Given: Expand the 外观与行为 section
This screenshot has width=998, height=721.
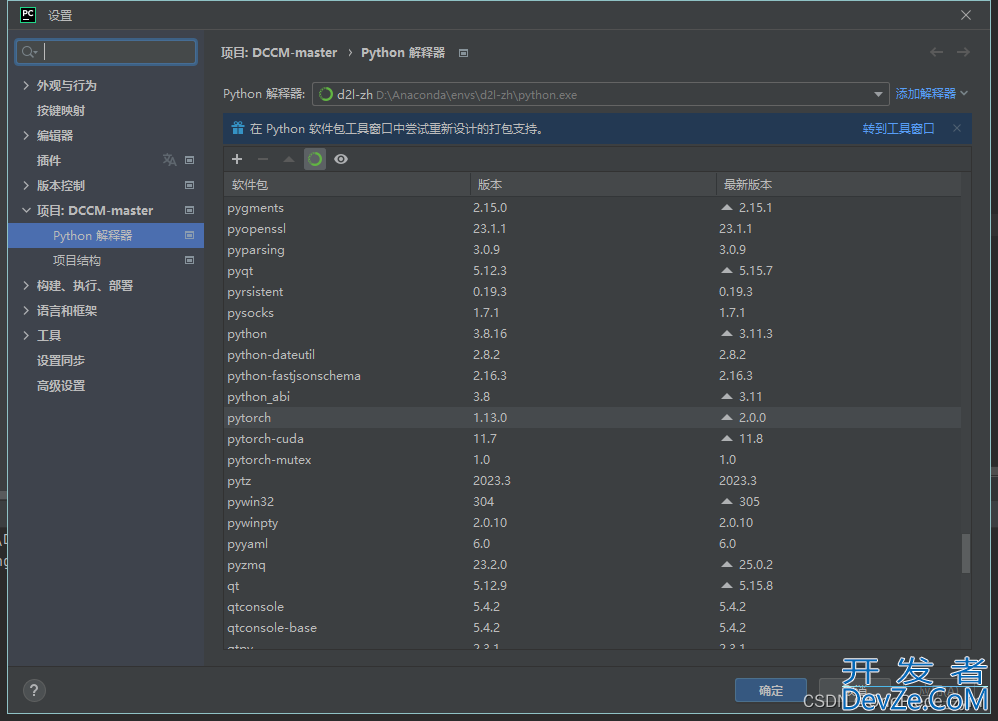Looking at the screenshot, I should [x=25, y=85].
